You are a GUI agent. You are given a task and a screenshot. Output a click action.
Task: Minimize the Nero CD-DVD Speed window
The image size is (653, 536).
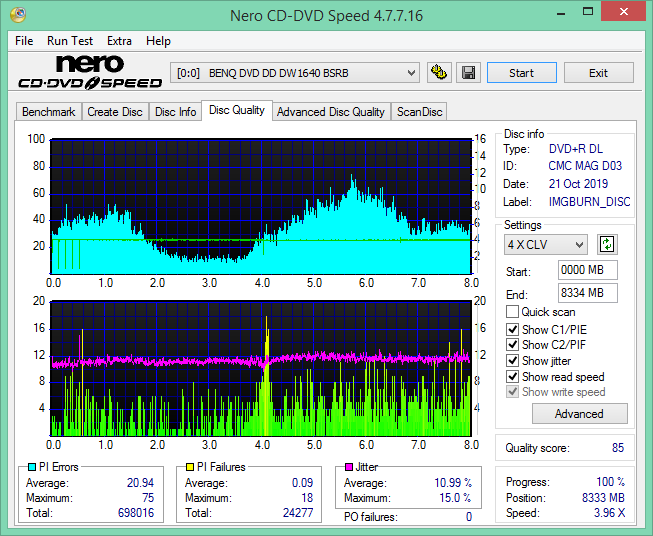click(561, 12)
